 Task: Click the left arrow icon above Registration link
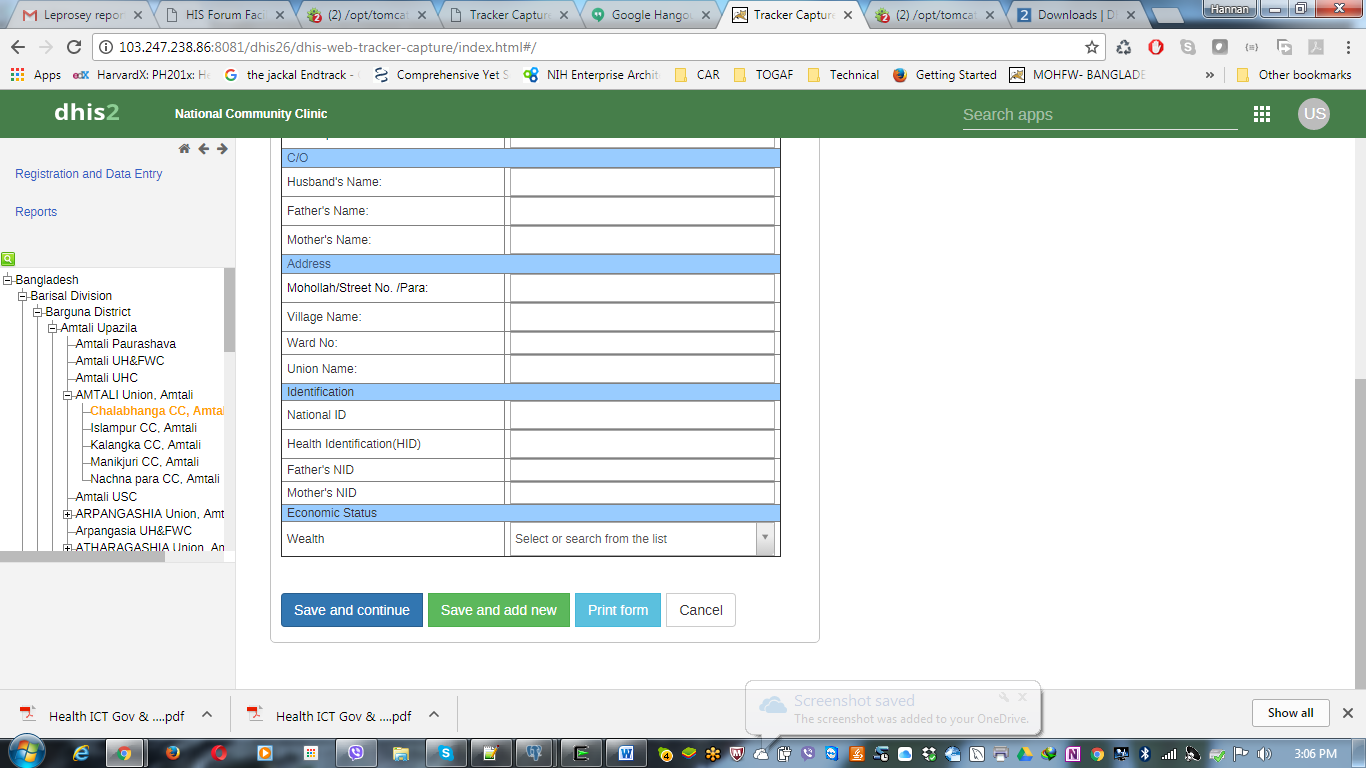coord(203,149)
